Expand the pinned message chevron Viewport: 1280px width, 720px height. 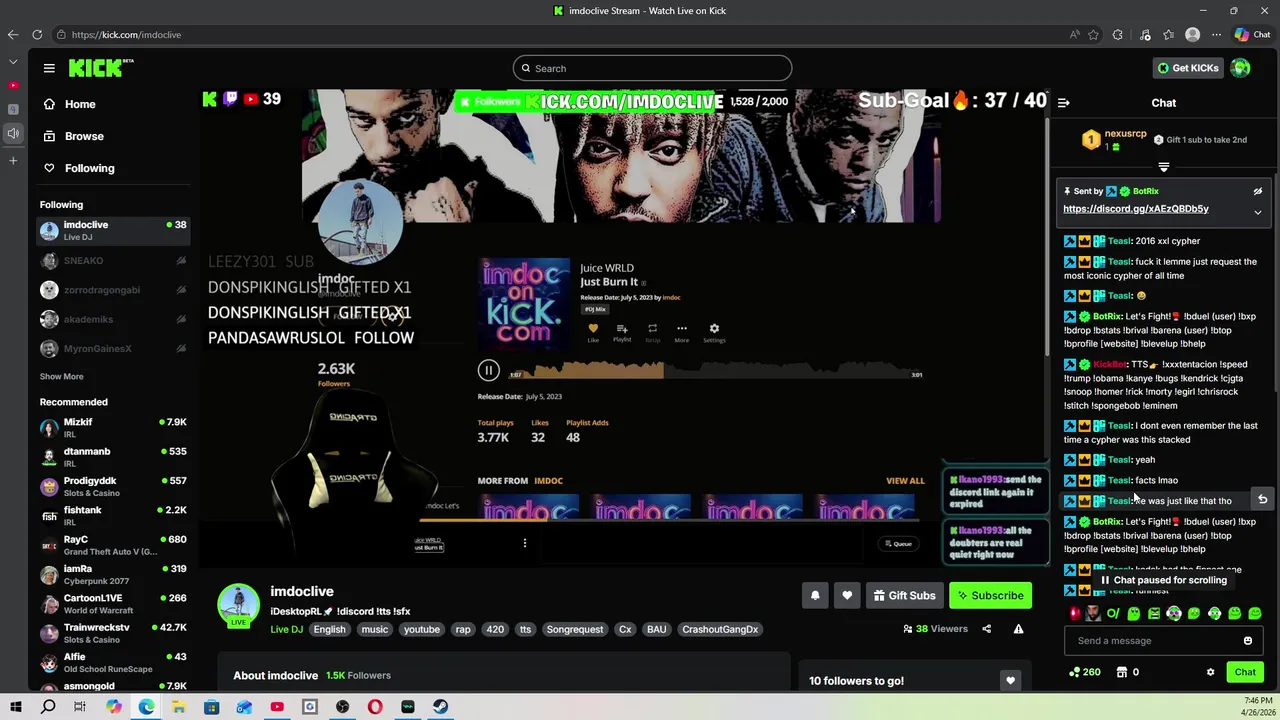pyautogui.click(x=1258, y=213)
